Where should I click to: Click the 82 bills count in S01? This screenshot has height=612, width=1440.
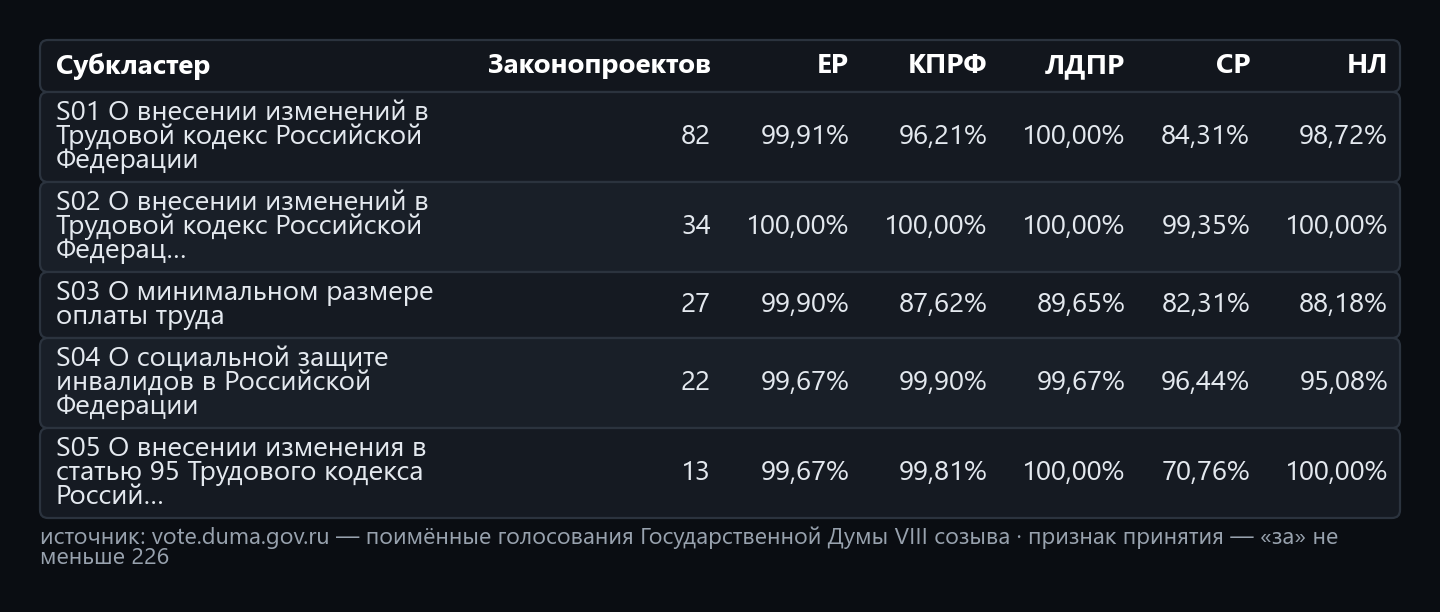tap(695, 136)
